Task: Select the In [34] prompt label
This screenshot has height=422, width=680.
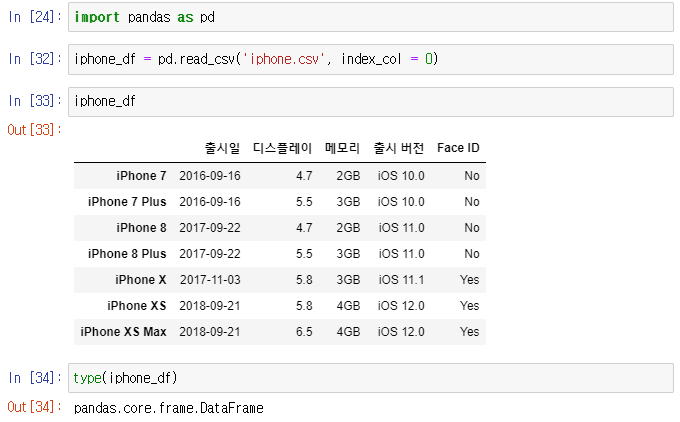Action: tap(35, 378)
